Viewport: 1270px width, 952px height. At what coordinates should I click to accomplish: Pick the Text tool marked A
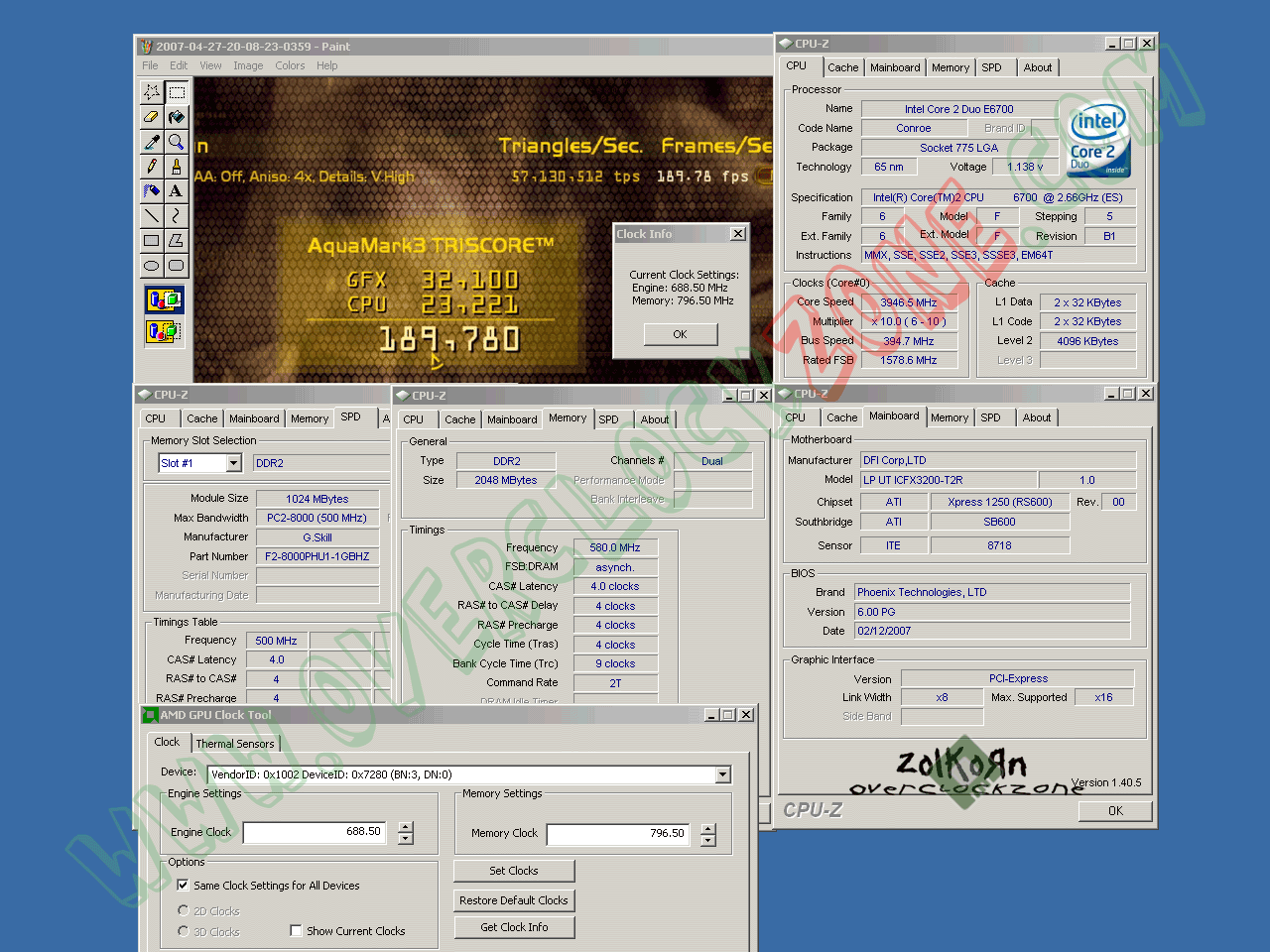(x=177, y=191)
